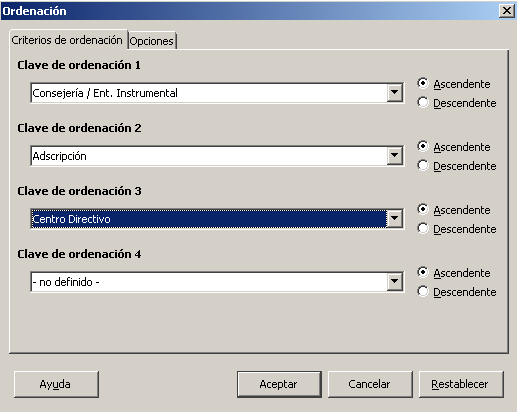
Task: Open the Centro Directivo dropdown arrow
Action: pos(395,219)
